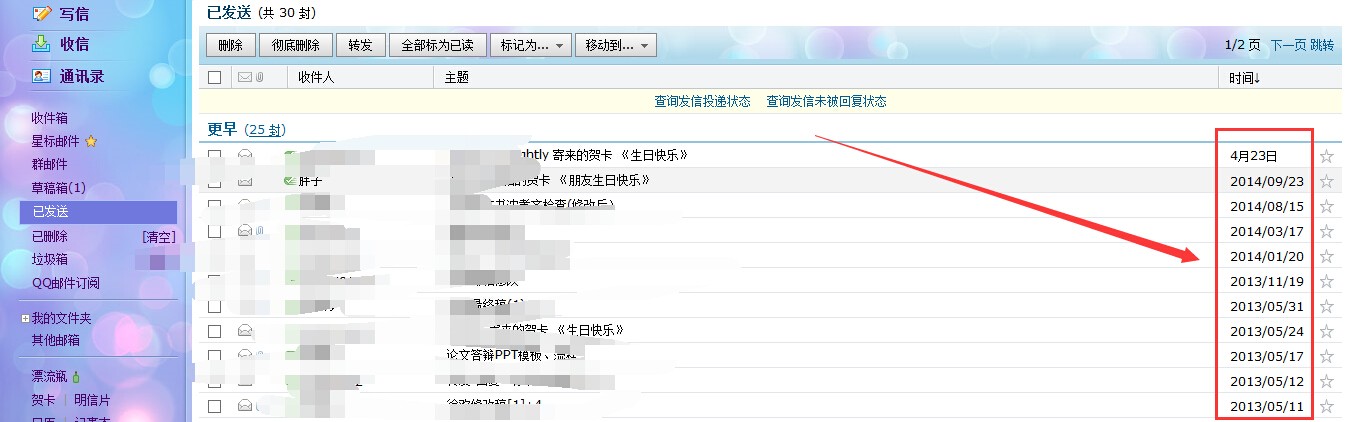Click the 转发 button

tap(360, 45)
